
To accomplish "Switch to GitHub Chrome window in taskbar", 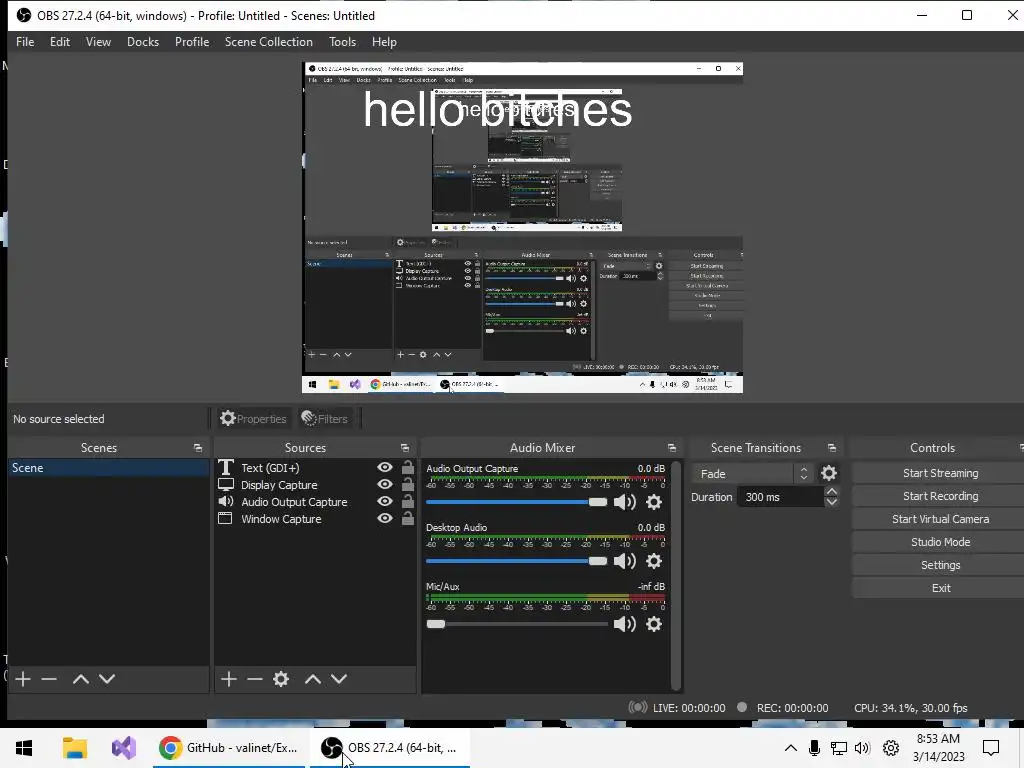I will pos(229,748).
